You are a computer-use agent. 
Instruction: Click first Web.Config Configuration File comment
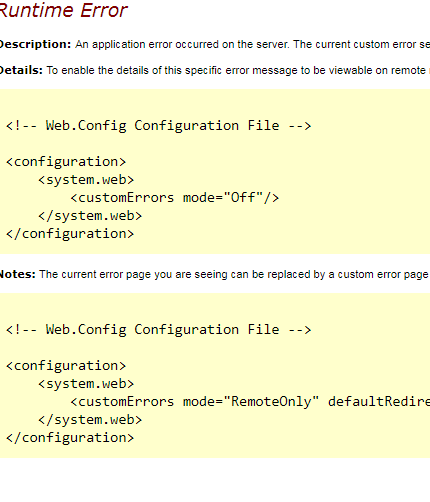[159, 126]
